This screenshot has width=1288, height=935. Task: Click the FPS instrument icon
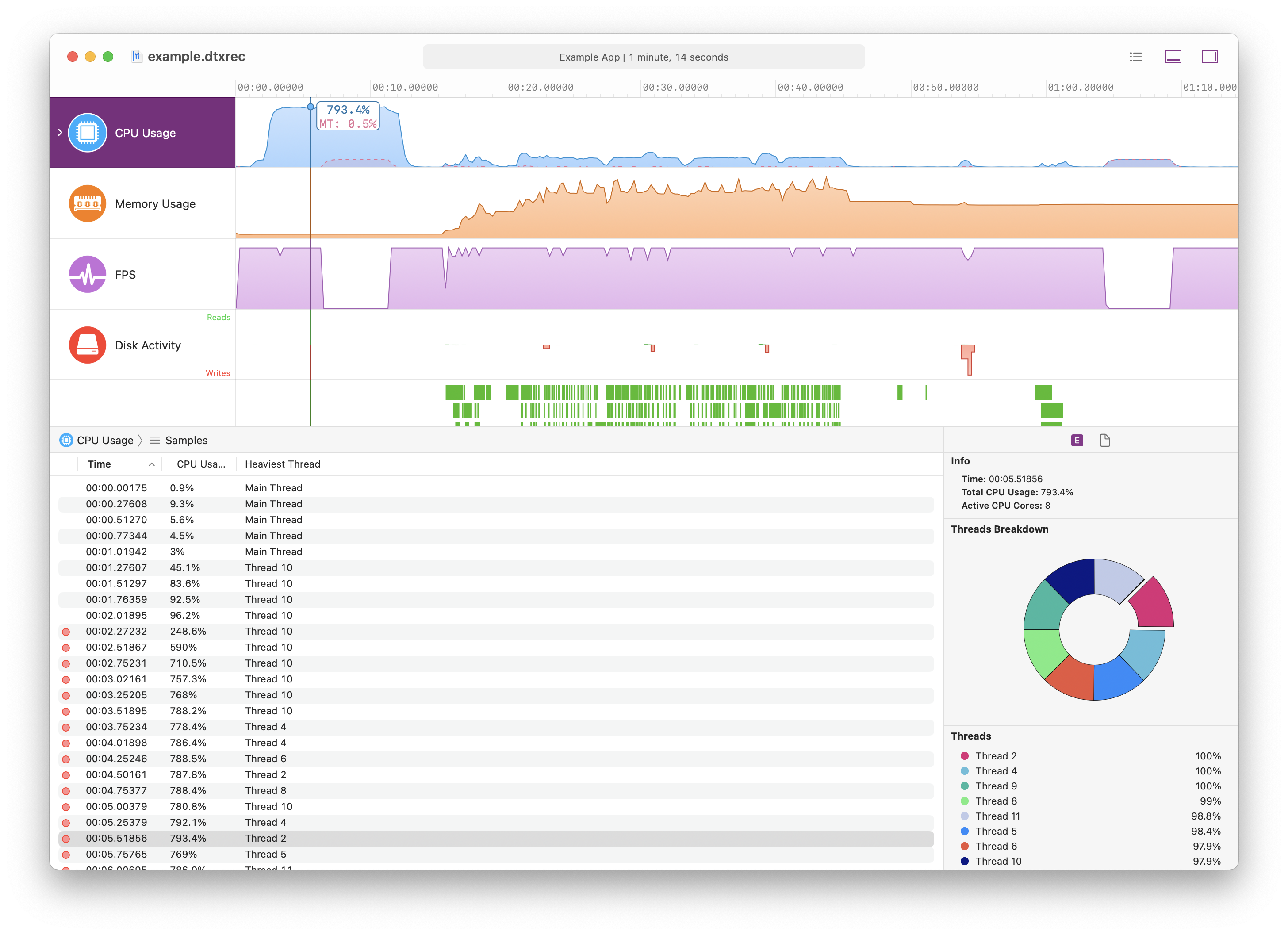87,274
